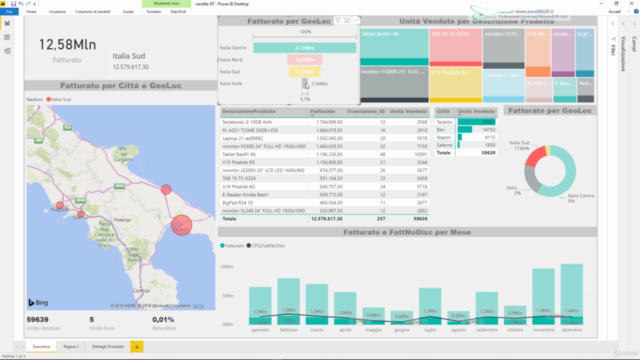Image resolution: width=640 pixels, height=360 pixels.
Task: Open the Filtri pane label
Action: (613, 50)
